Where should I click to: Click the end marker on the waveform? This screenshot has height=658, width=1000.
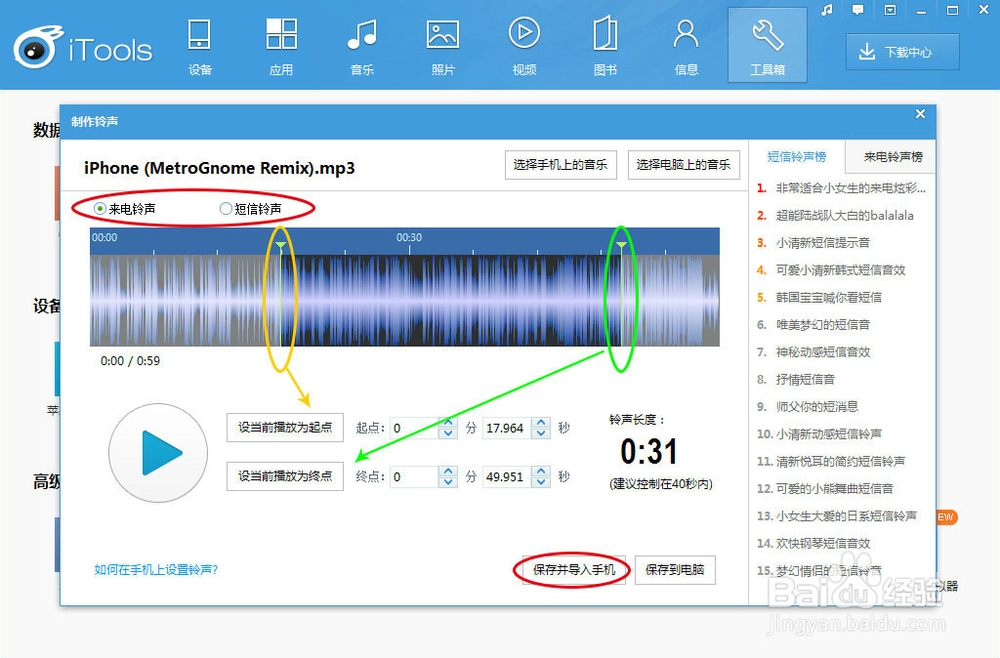[x=621, y=245]
